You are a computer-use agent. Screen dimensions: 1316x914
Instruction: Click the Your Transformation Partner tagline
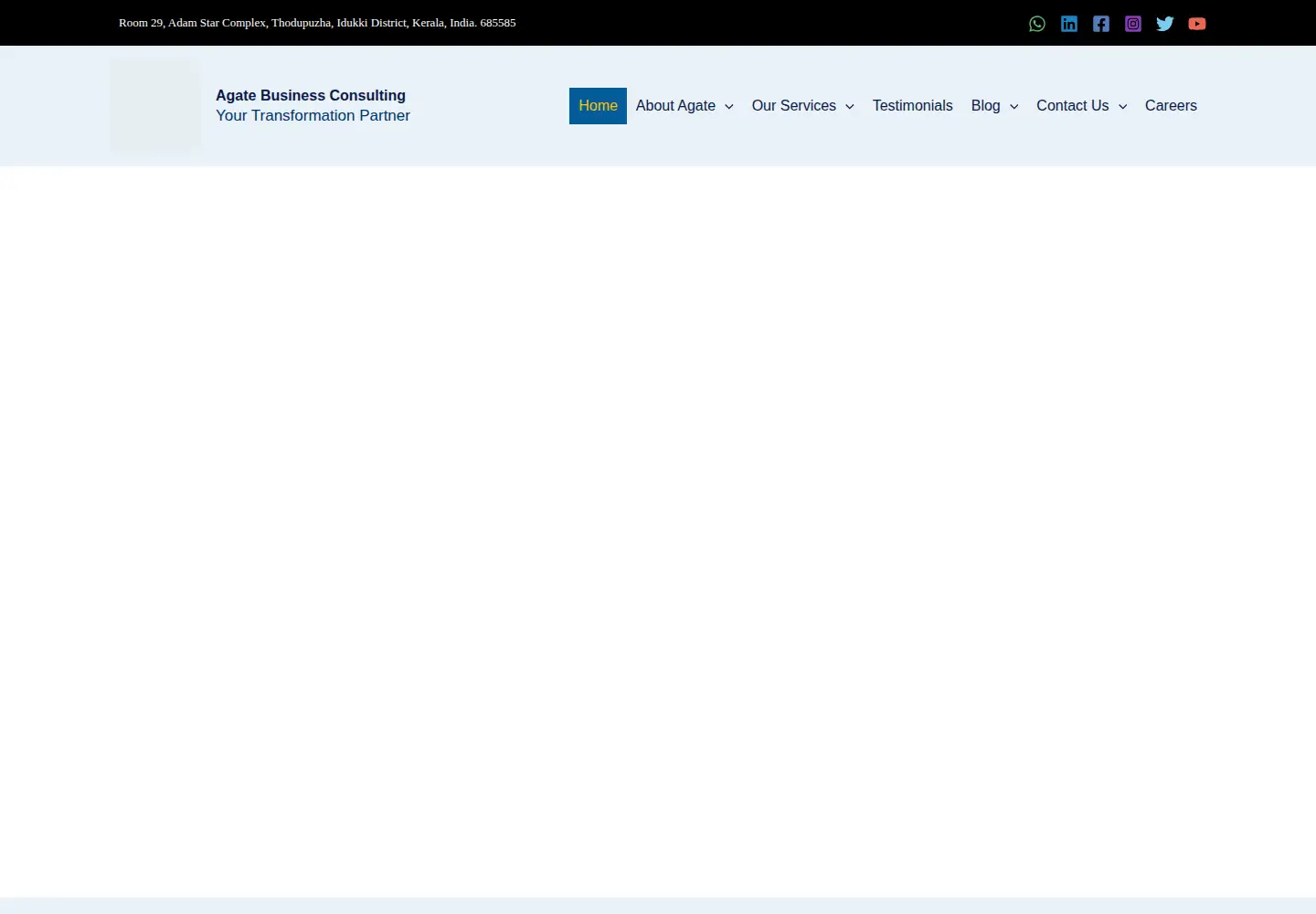pos(313,115)
